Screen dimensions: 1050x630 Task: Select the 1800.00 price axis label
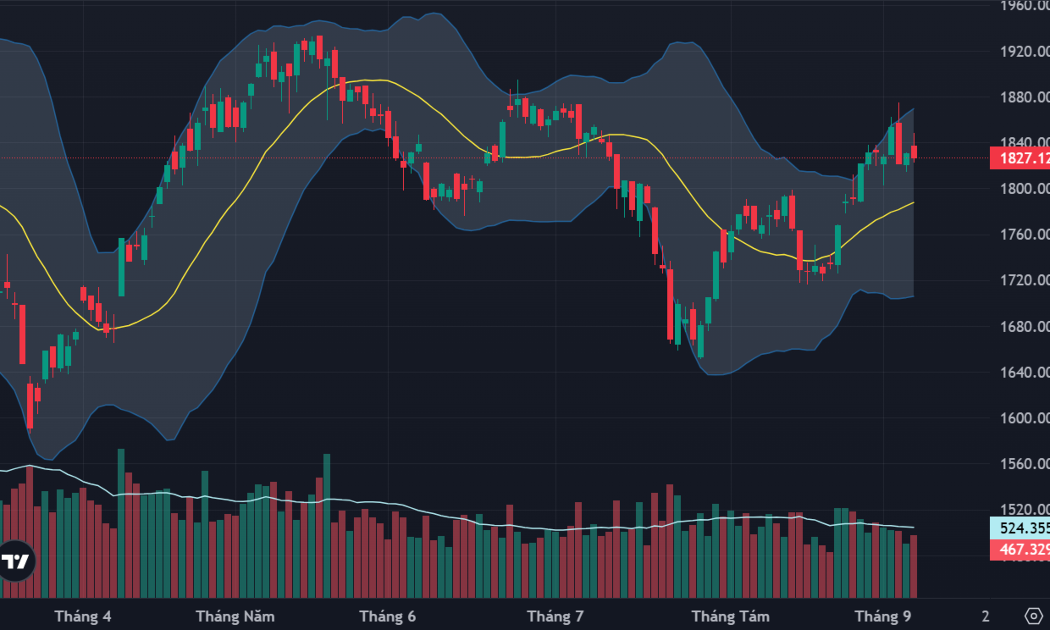click(1025, 189)
